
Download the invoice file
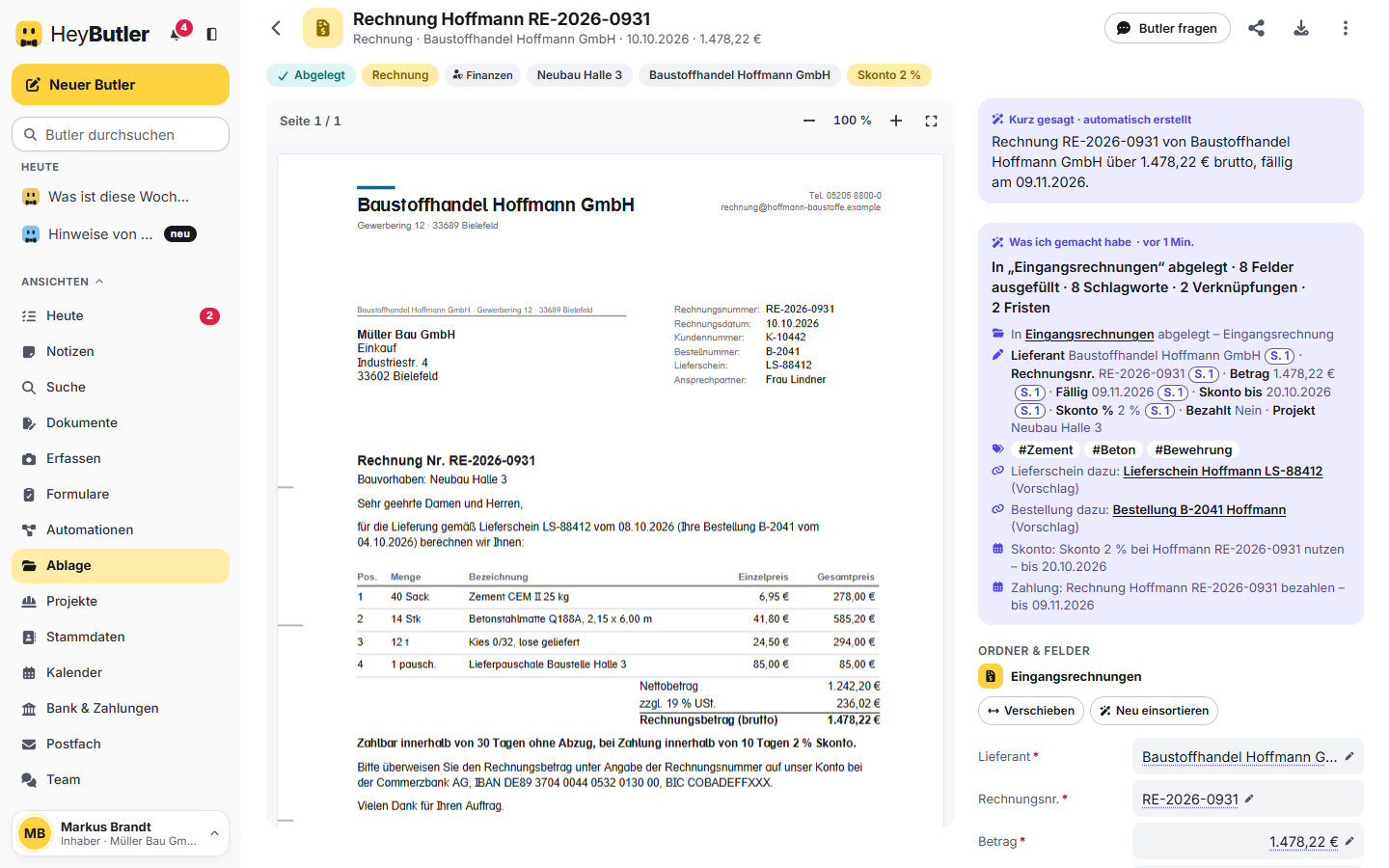[x=1301, y=28]
